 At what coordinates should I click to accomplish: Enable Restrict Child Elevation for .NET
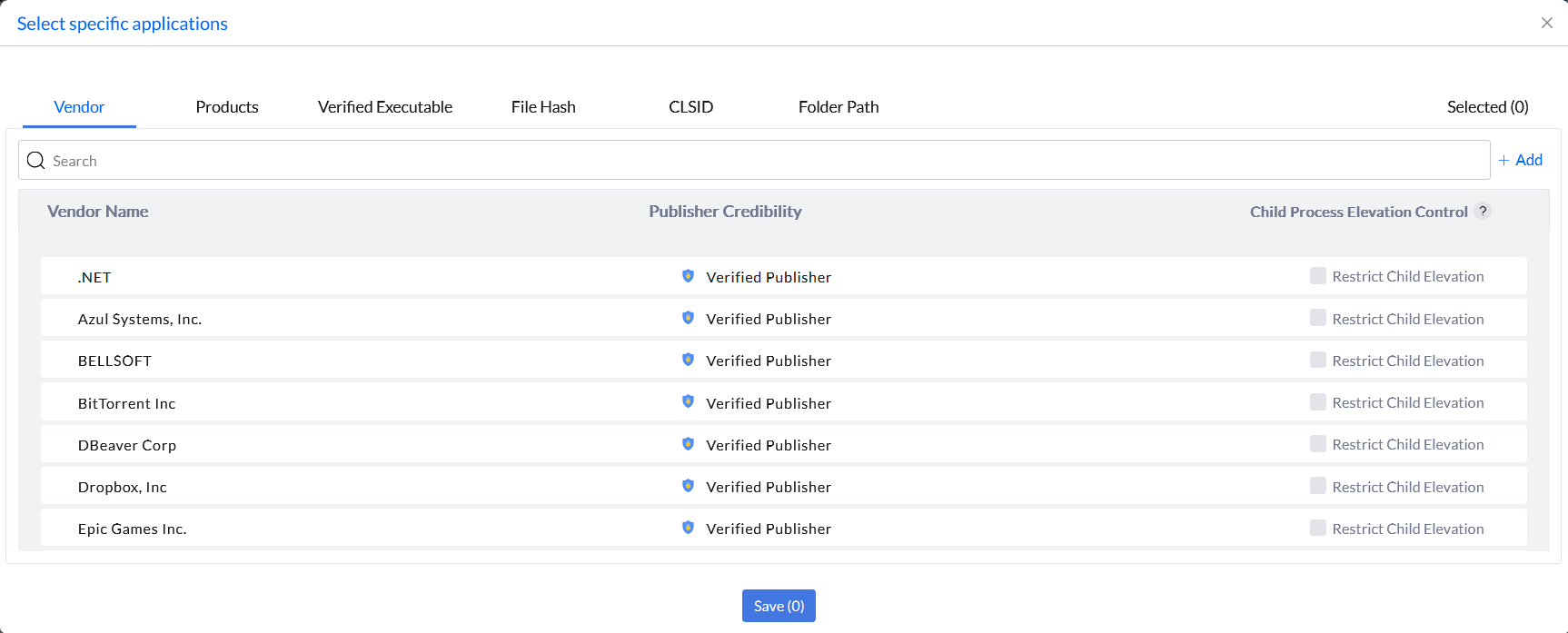tap(1317, 276)
